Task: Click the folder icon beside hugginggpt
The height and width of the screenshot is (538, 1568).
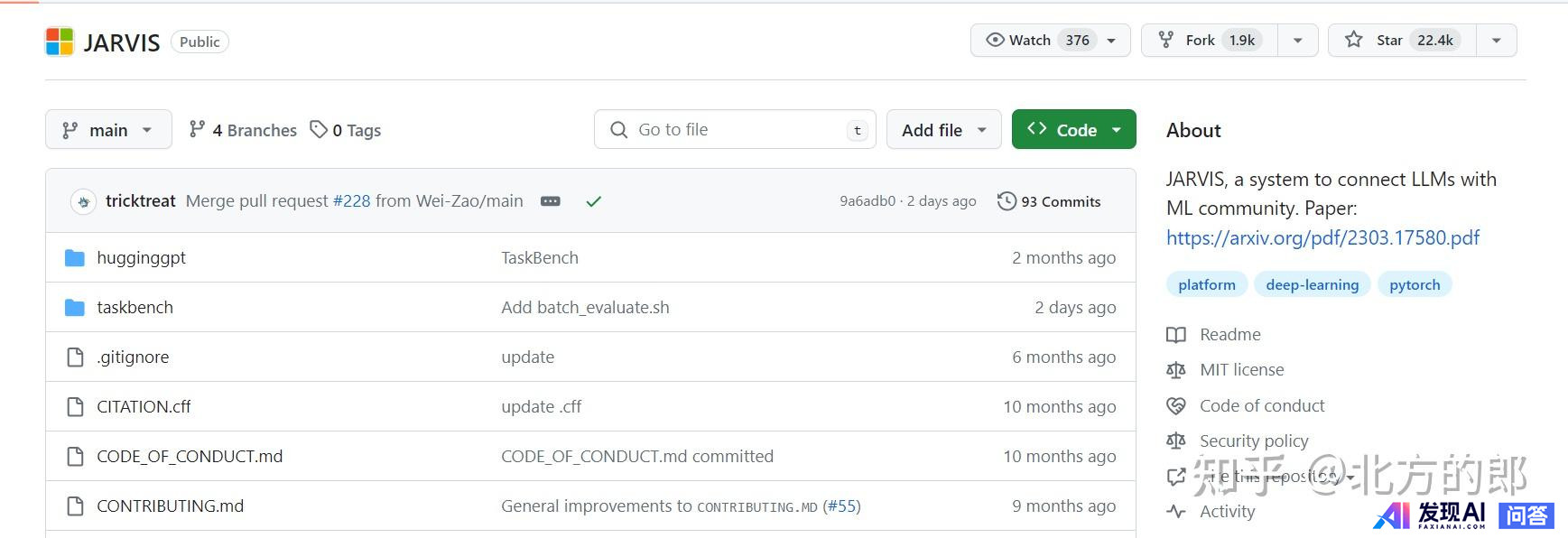Action: tap(75, 258)
